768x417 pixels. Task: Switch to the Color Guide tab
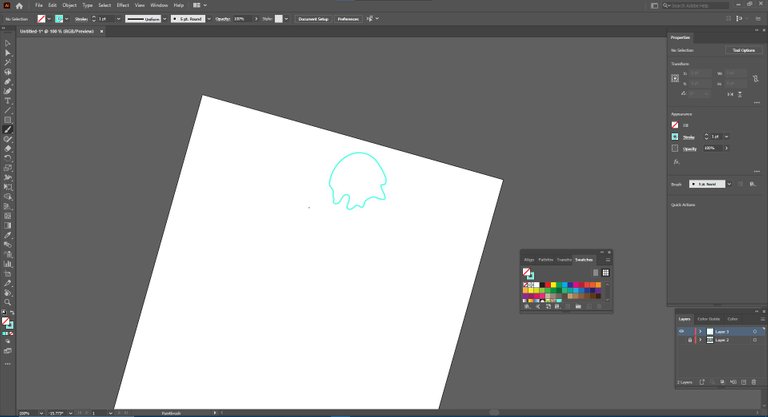pos(709,319)
